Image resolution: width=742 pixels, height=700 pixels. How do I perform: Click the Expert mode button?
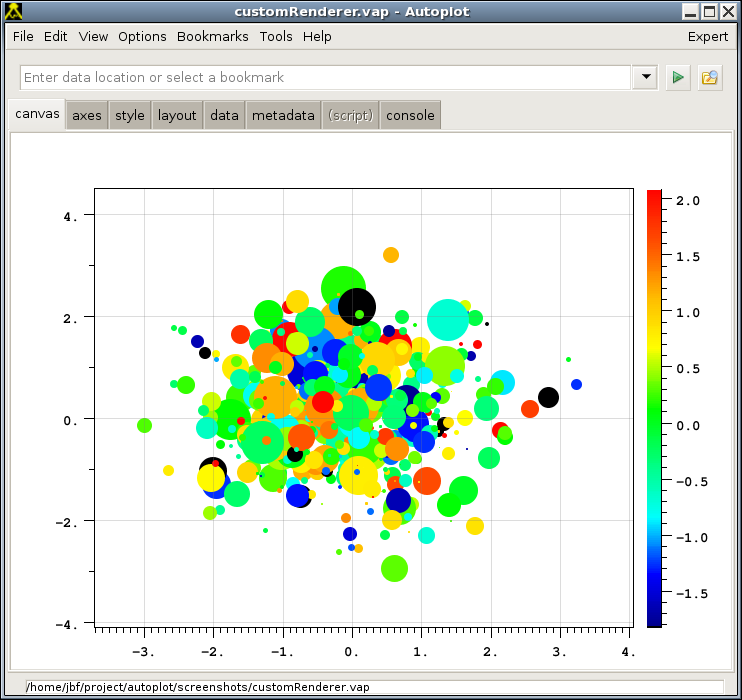pos(708,36)
